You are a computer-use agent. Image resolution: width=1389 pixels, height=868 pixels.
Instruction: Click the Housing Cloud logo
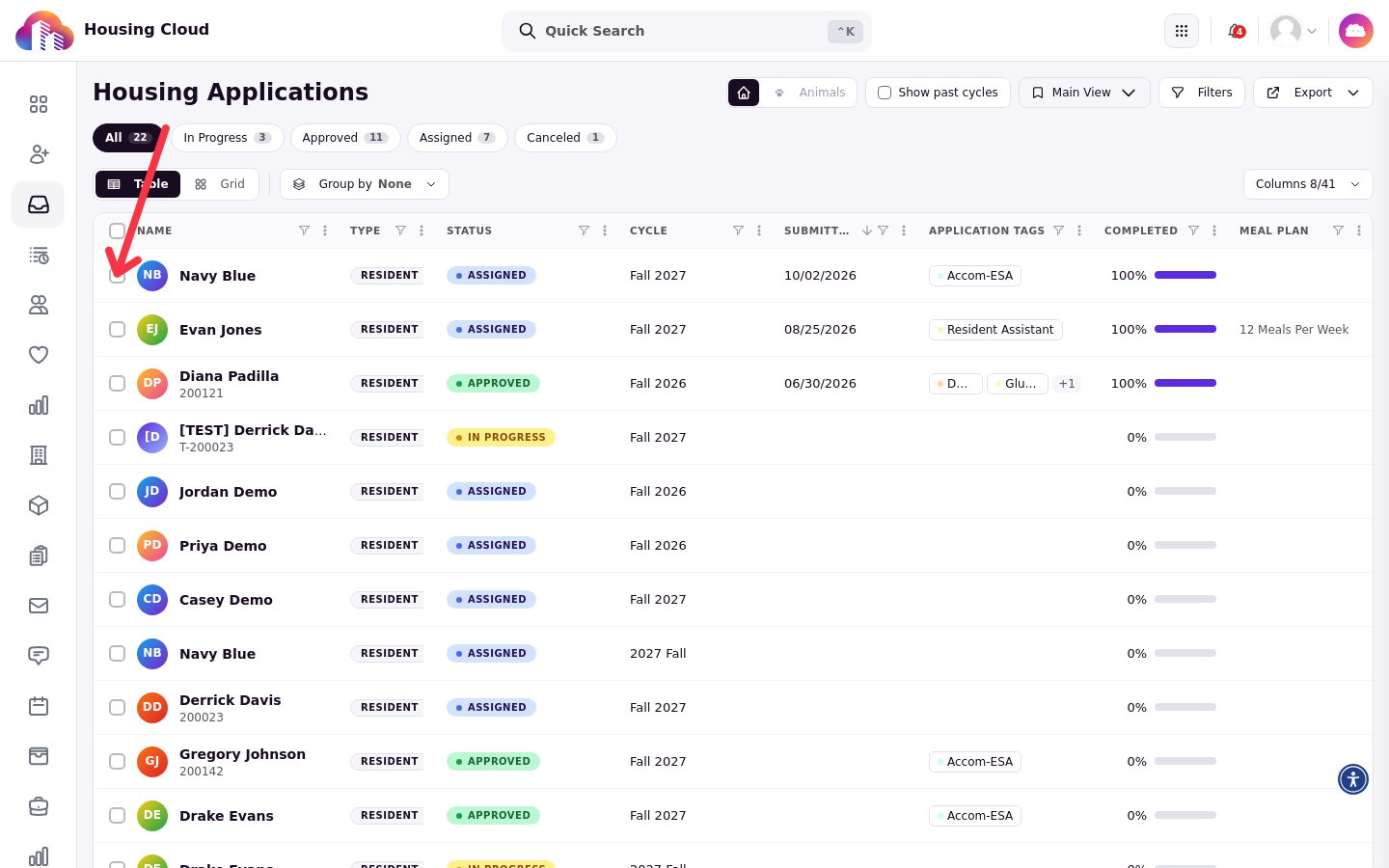pos(44,31)
